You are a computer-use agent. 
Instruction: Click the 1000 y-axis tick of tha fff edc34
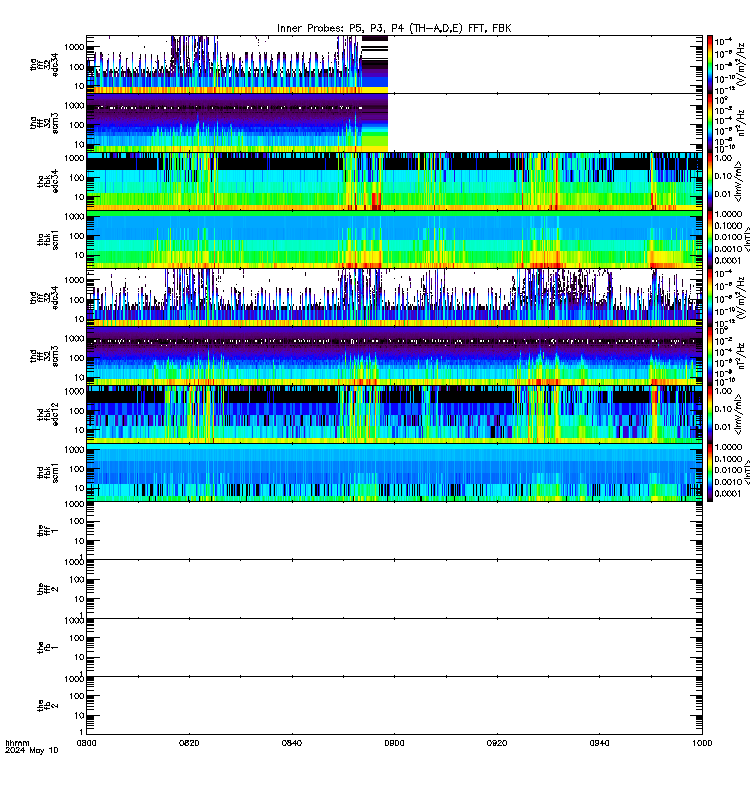point(74,47)
